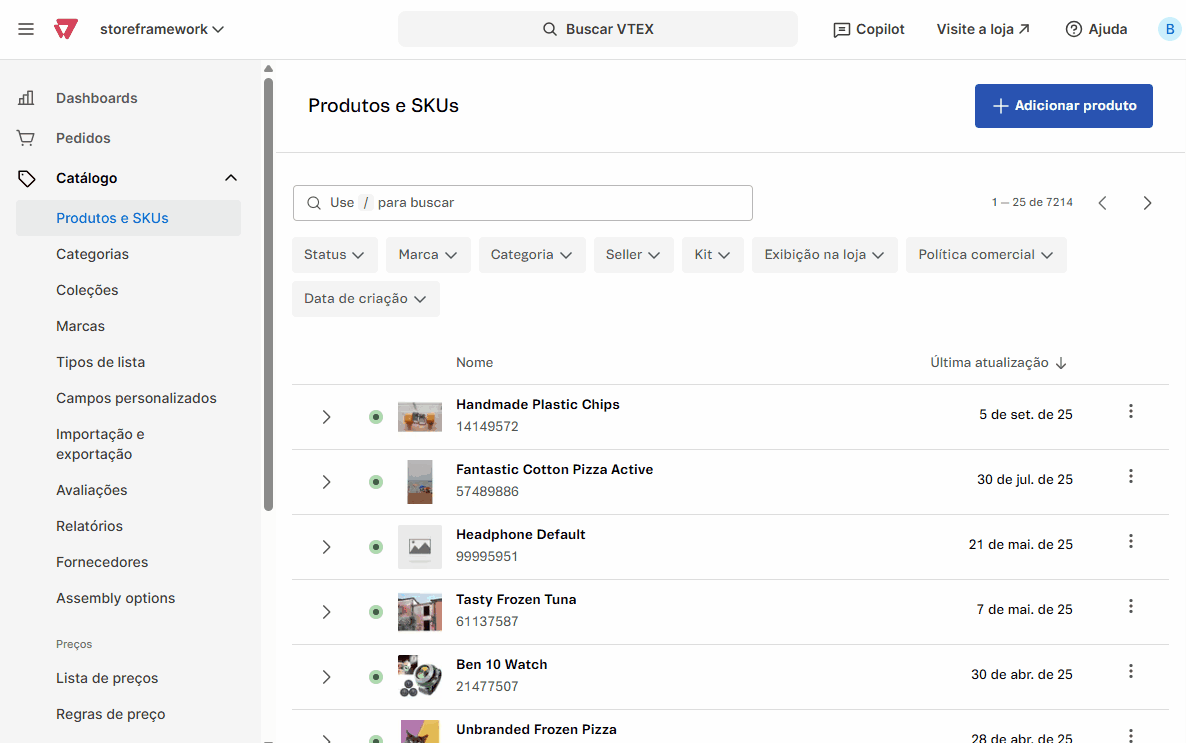
Task: Click the user profile avatar B
Action: [x=1169, y=29]
